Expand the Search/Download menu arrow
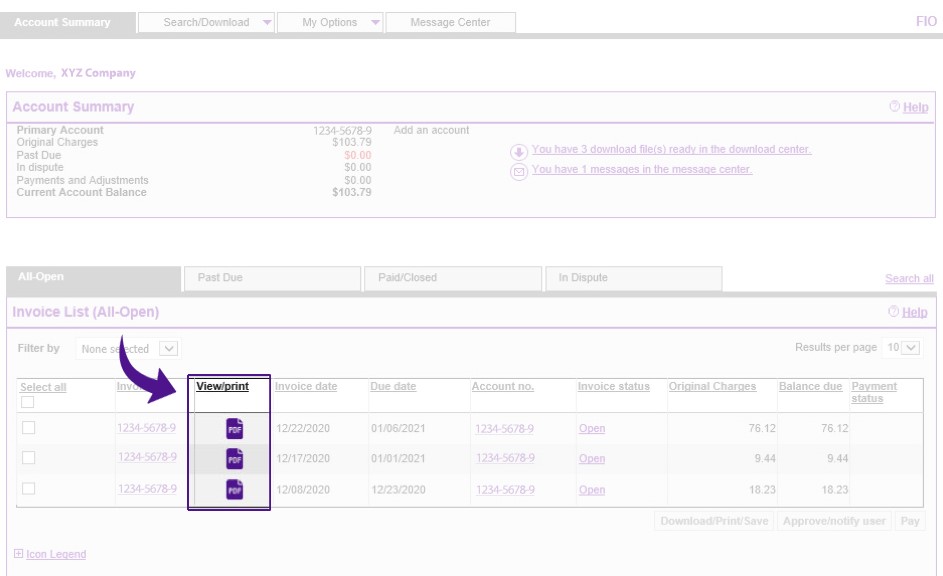This screenshot has width=943, height=576. [267, 23]
